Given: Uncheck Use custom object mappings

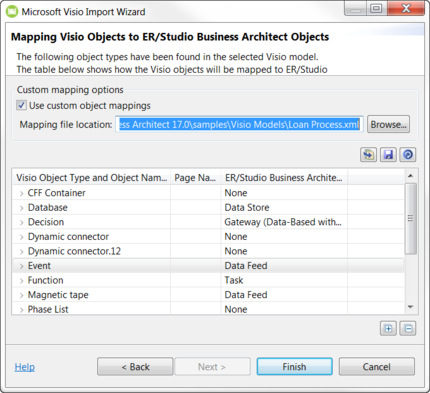Looking at the screenshot, I should coord(21,105).
